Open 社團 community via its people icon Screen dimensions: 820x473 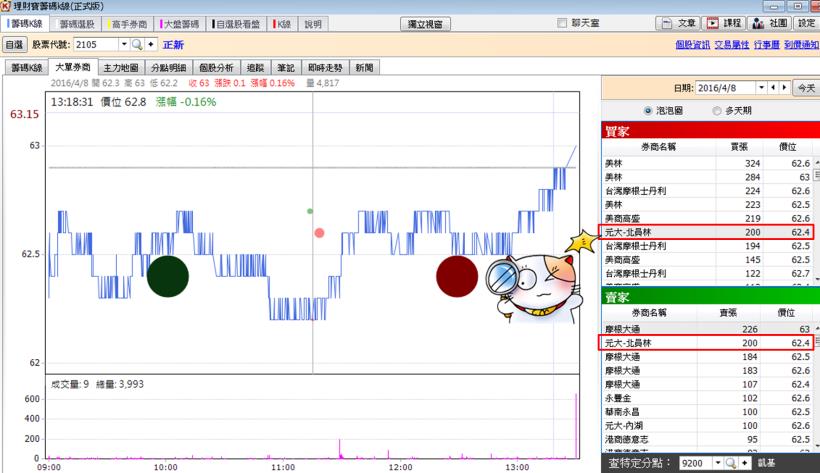(x=758, y=23)
